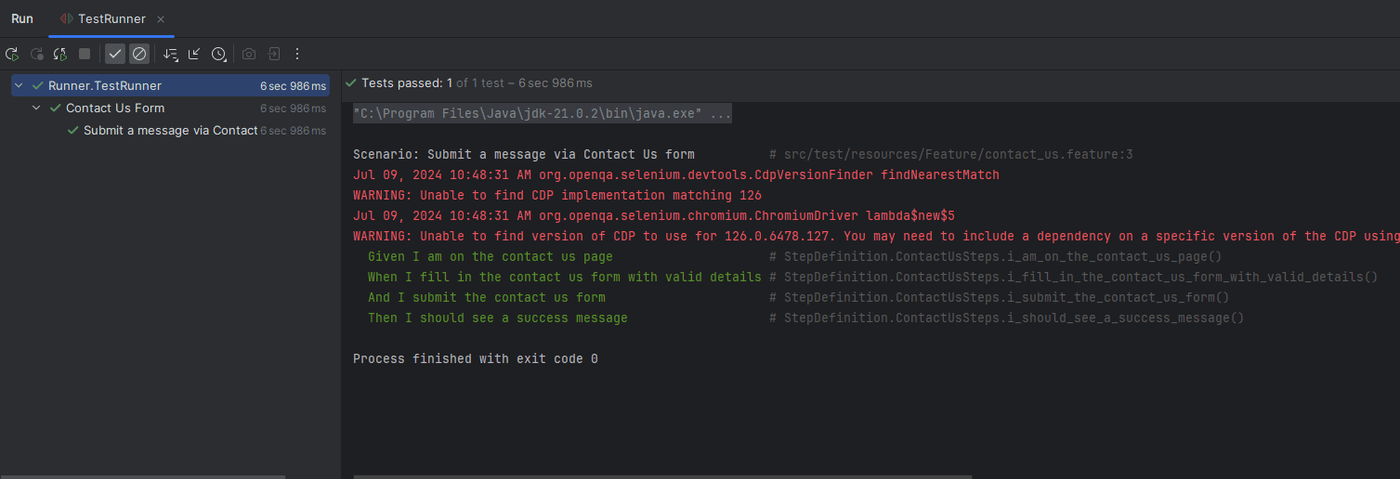Screen dimensions: 1400x479
Task: Collapse the Contact Us Form node
Action: point(37,108)
